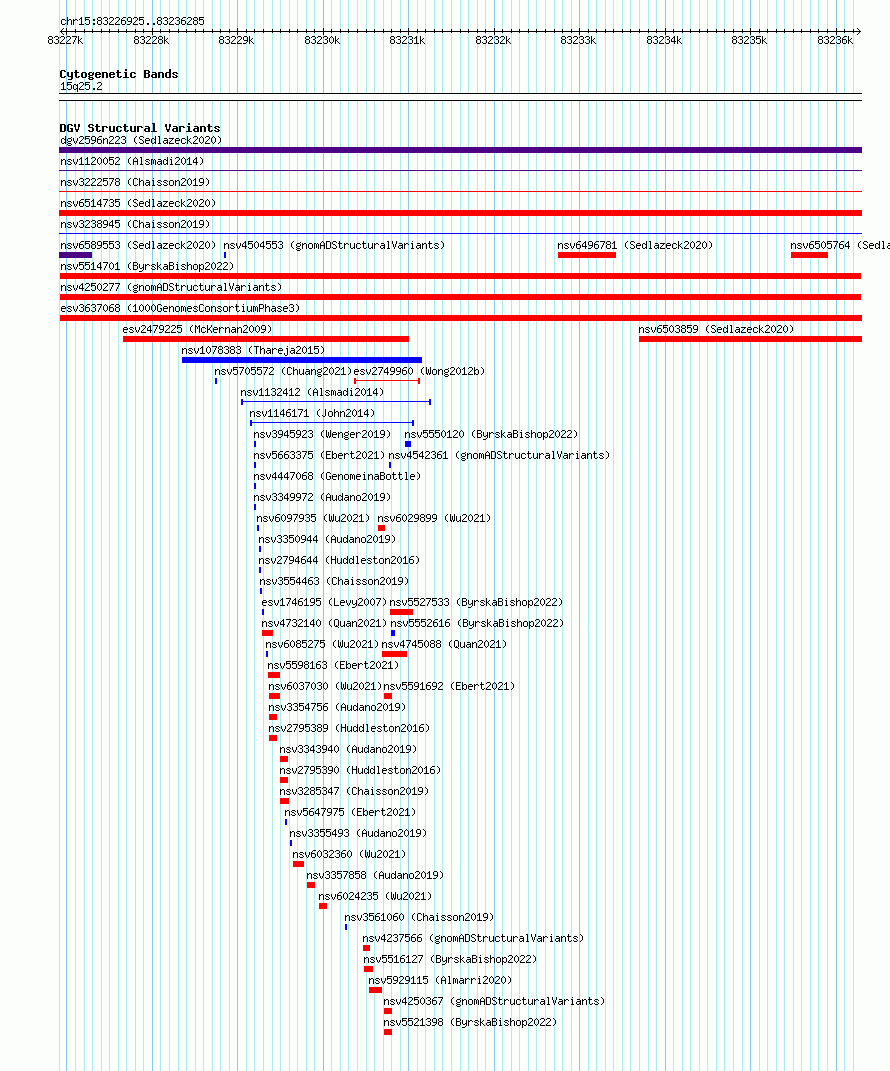This screenshot has height=1071, width=890.
Task: Click the red bar under nsv6505764
Action: pyautogui.click(x=809, y=255)
